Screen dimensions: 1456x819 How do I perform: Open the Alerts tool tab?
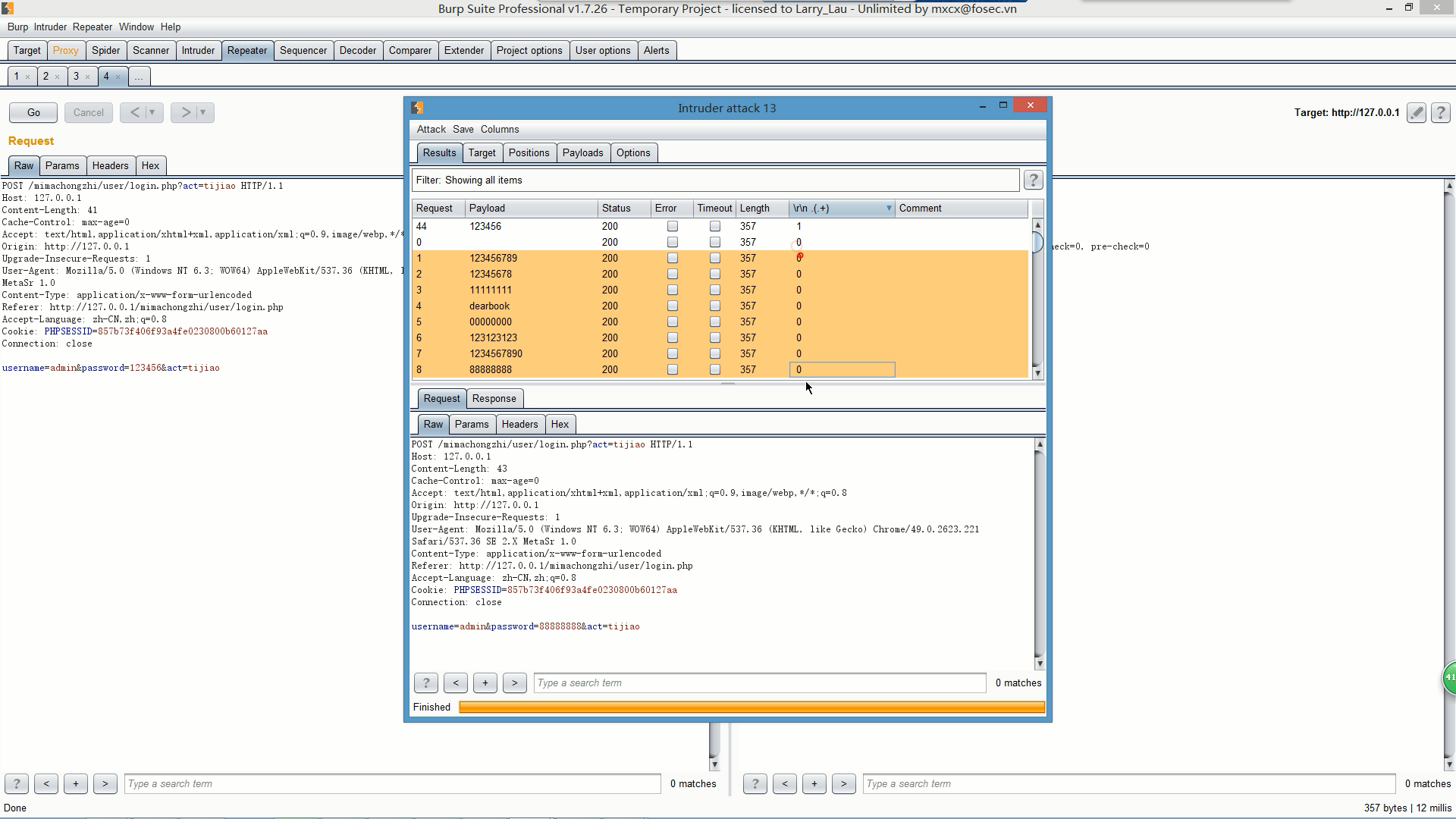656,50
